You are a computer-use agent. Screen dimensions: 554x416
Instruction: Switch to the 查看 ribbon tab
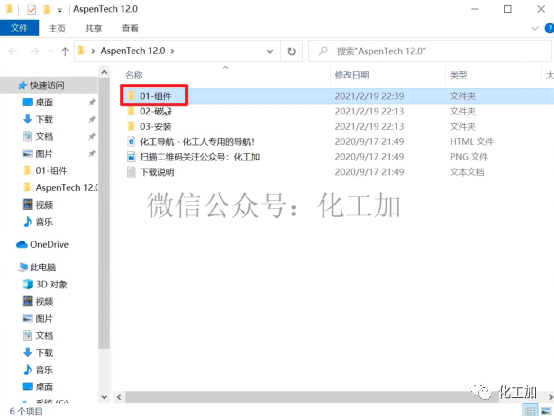(x=130, y=28)
